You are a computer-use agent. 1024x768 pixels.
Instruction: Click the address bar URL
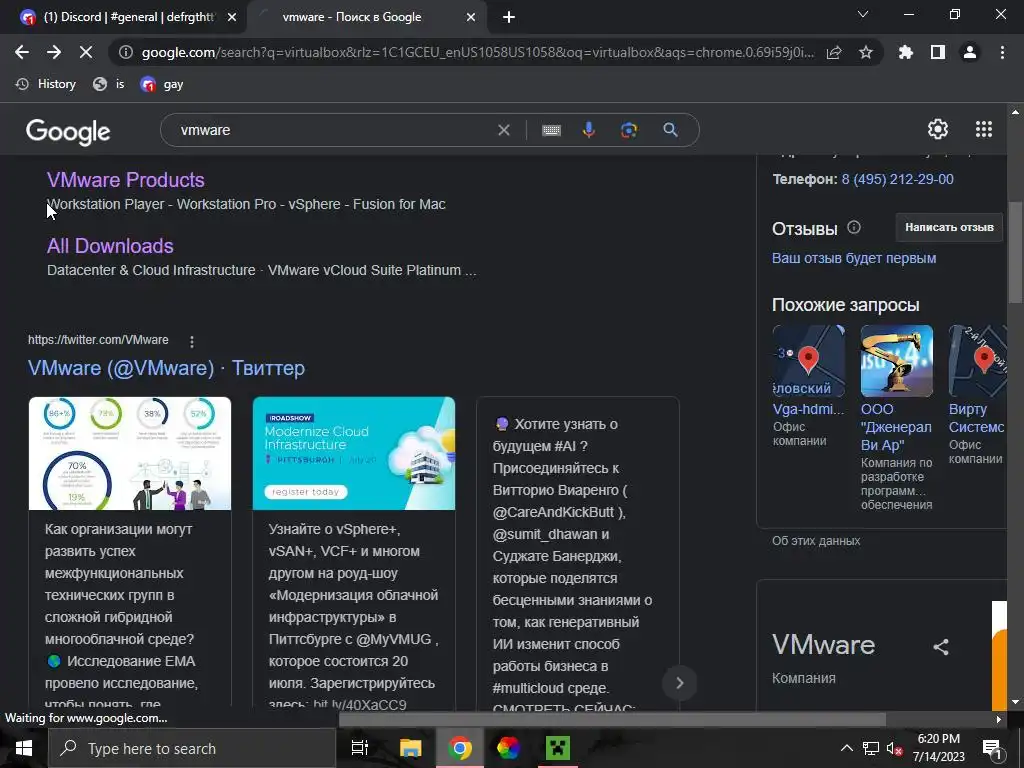click(477, 52)
